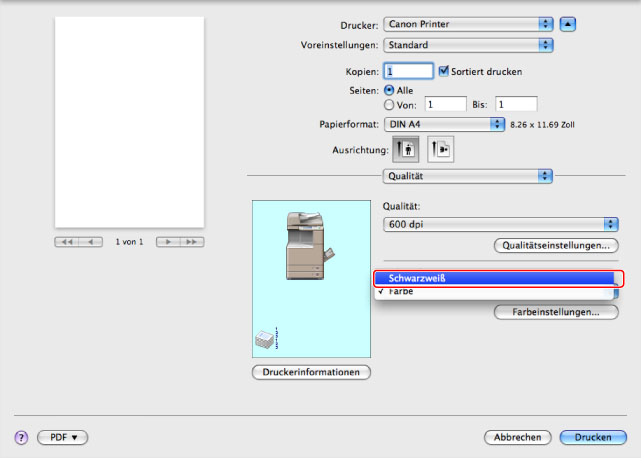Open the Drucker dropdown
The image size is (641, 458).
pos(468,23)
